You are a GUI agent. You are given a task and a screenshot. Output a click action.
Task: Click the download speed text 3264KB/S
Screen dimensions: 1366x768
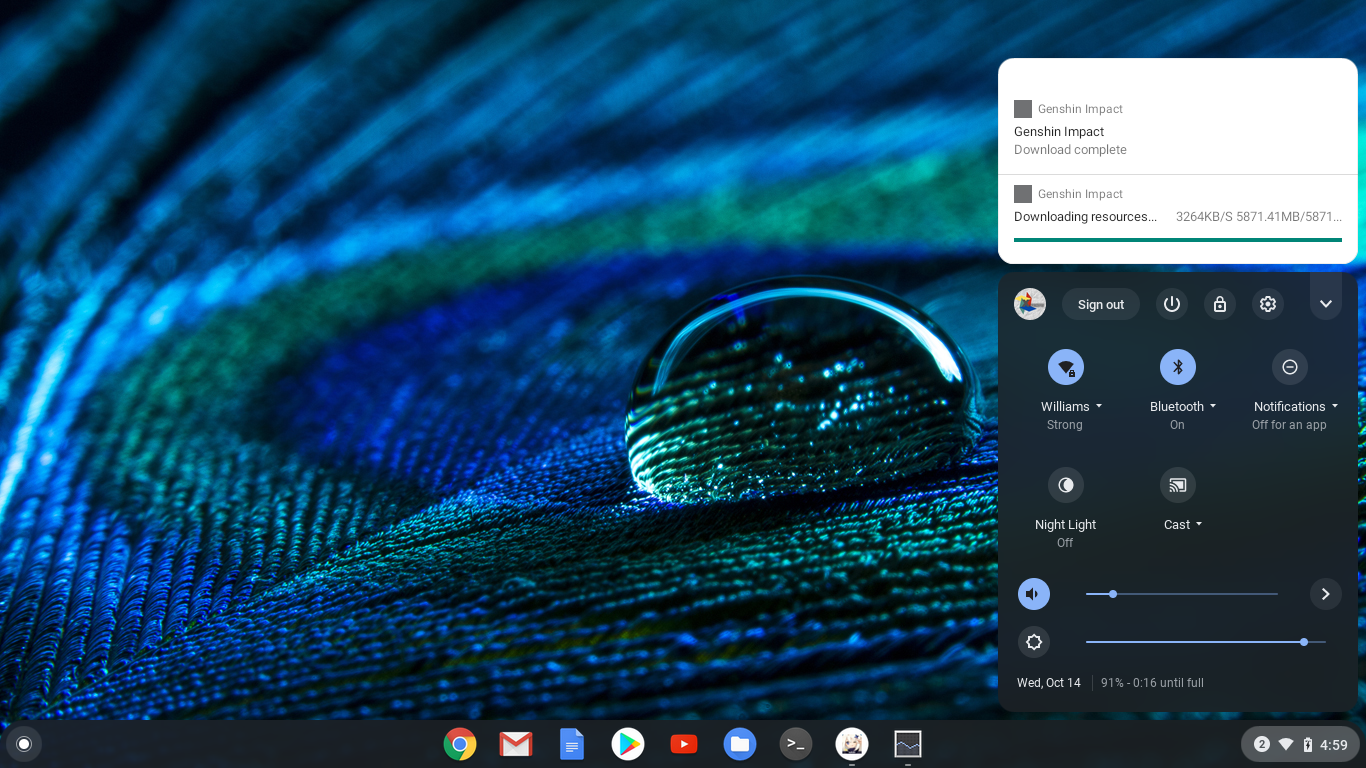click(x=1204, y=217)
